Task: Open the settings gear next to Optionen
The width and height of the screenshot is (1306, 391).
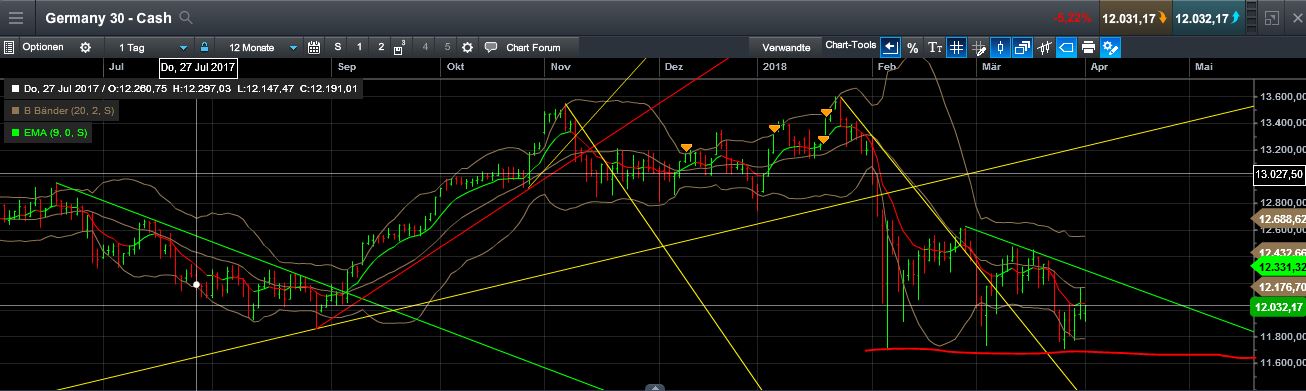Action: tap(85, 47)
